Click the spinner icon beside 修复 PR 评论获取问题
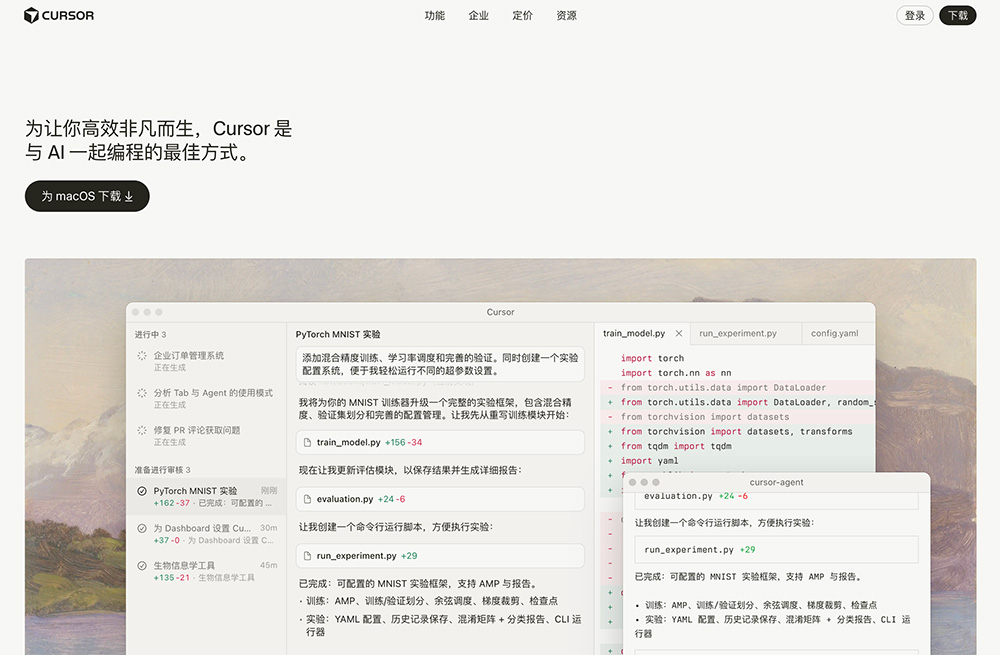 (141, 429)
